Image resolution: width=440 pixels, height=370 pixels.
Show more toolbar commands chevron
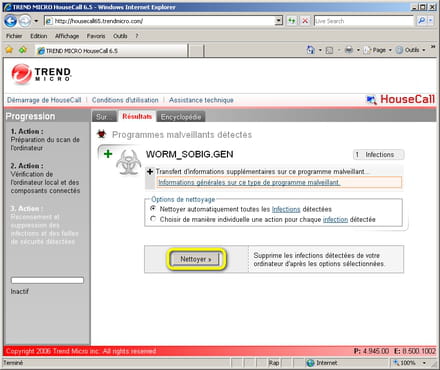click(433, 47)
